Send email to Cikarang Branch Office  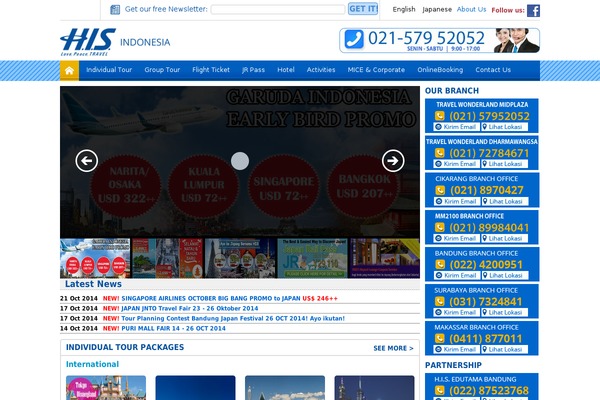(457, 201)
